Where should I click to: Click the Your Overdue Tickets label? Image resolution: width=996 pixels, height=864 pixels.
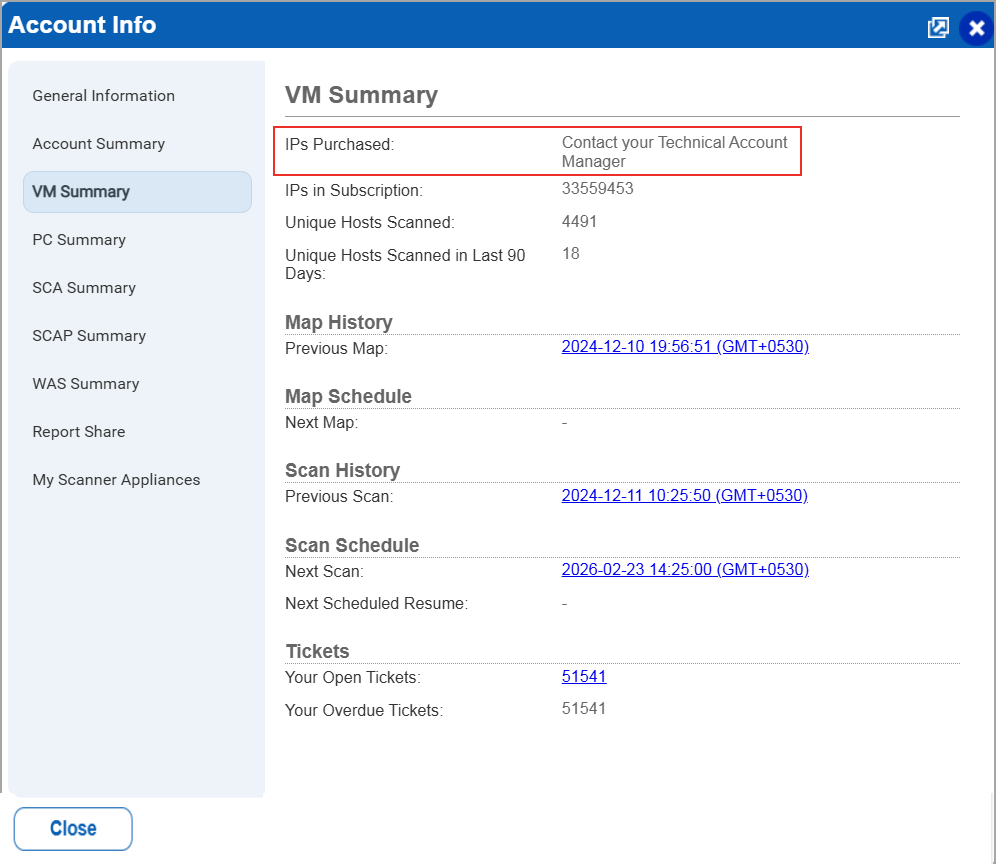[363, 710]
